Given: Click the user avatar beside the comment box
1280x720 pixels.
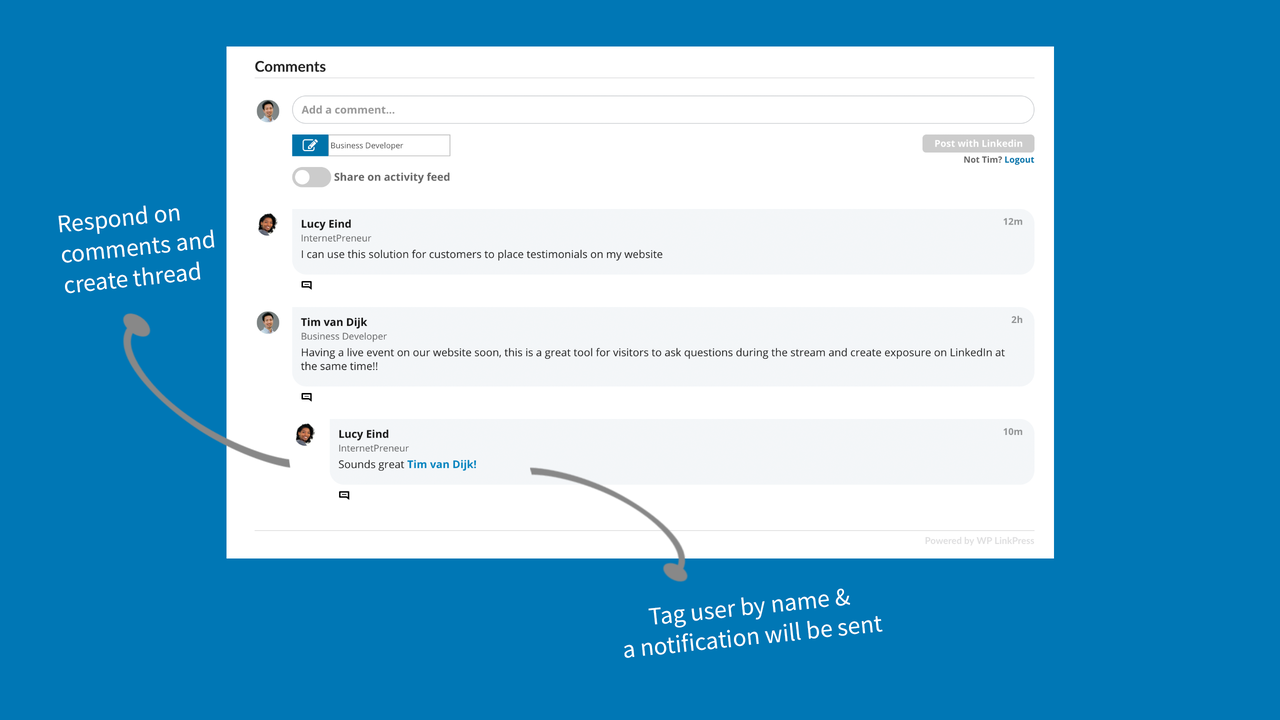Looking at the screenshot, I should [x=267, y=111].
